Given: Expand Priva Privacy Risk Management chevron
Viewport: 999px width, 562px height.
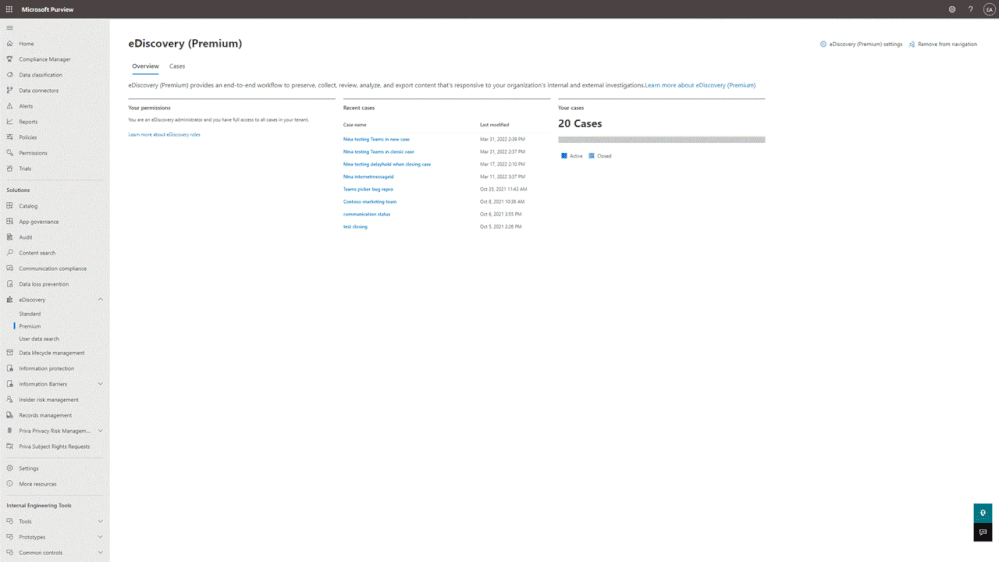Looking at the screenshot, I should pos(100,431).
